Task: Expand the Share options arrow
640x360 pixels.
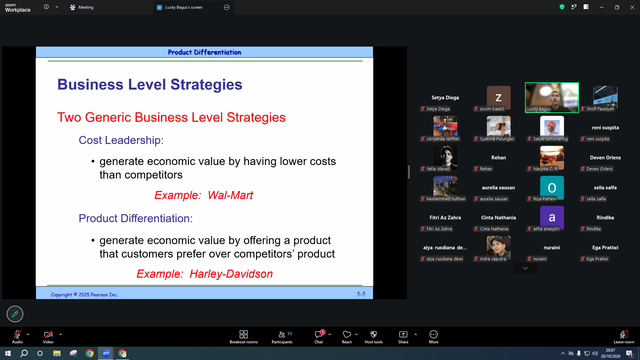Action: (x=416, y=334)
